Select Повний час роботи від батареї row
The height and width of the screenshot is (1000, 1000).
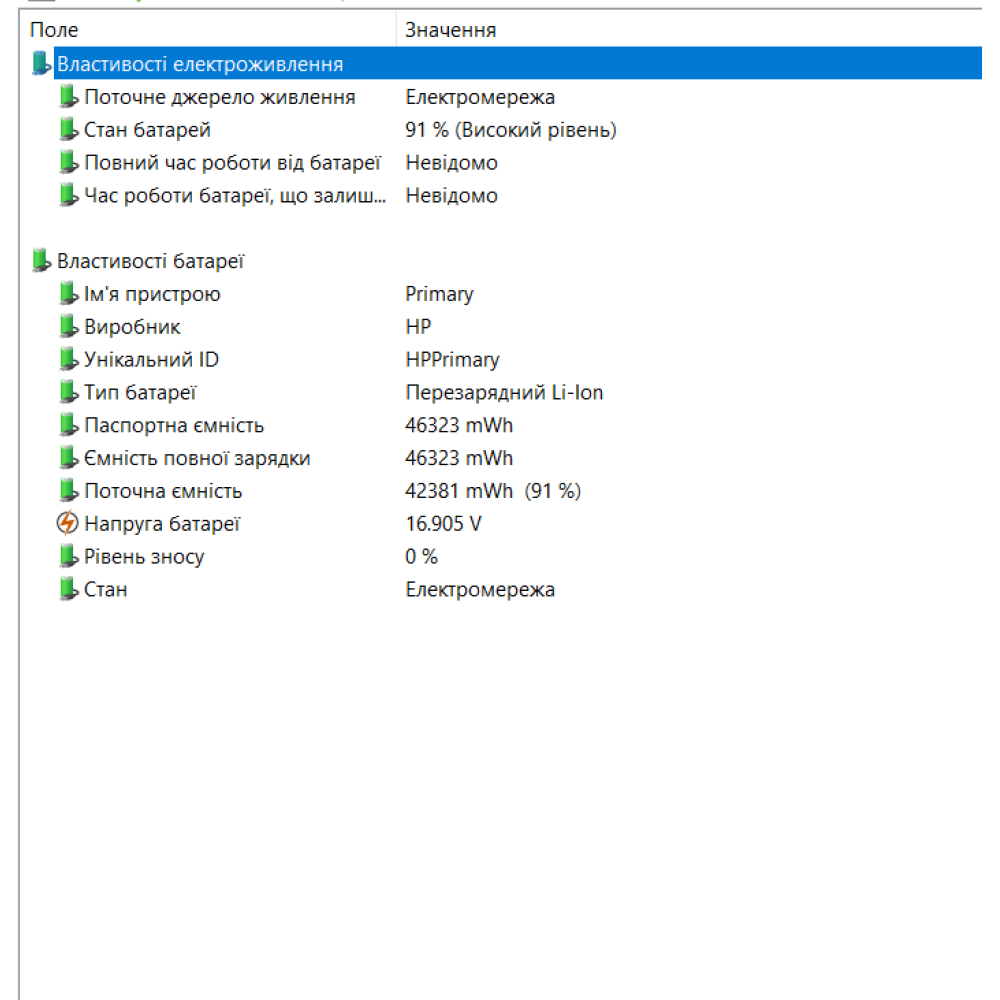pos(232,162)
